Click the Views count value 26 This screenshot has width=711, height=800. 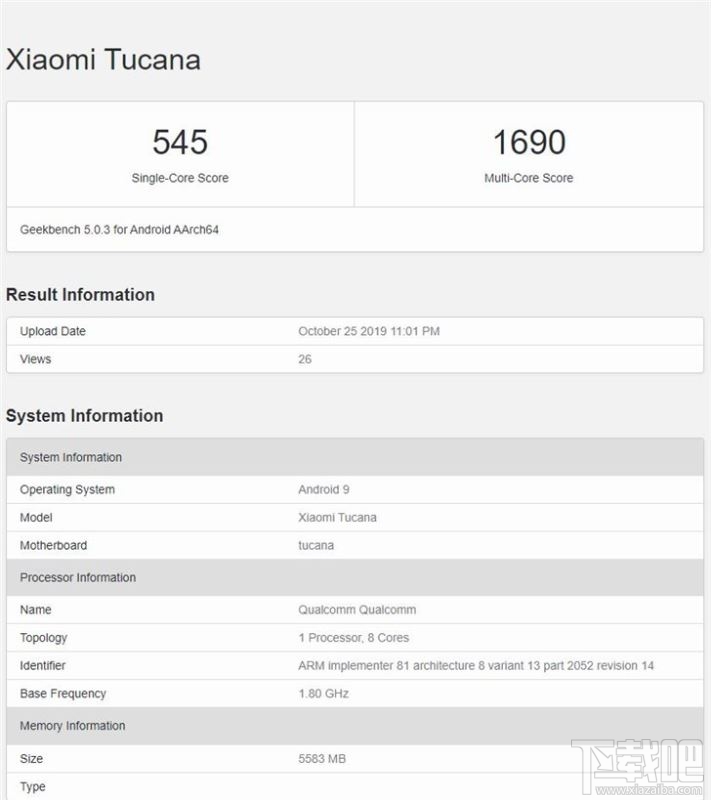click(x=305, y=359)
